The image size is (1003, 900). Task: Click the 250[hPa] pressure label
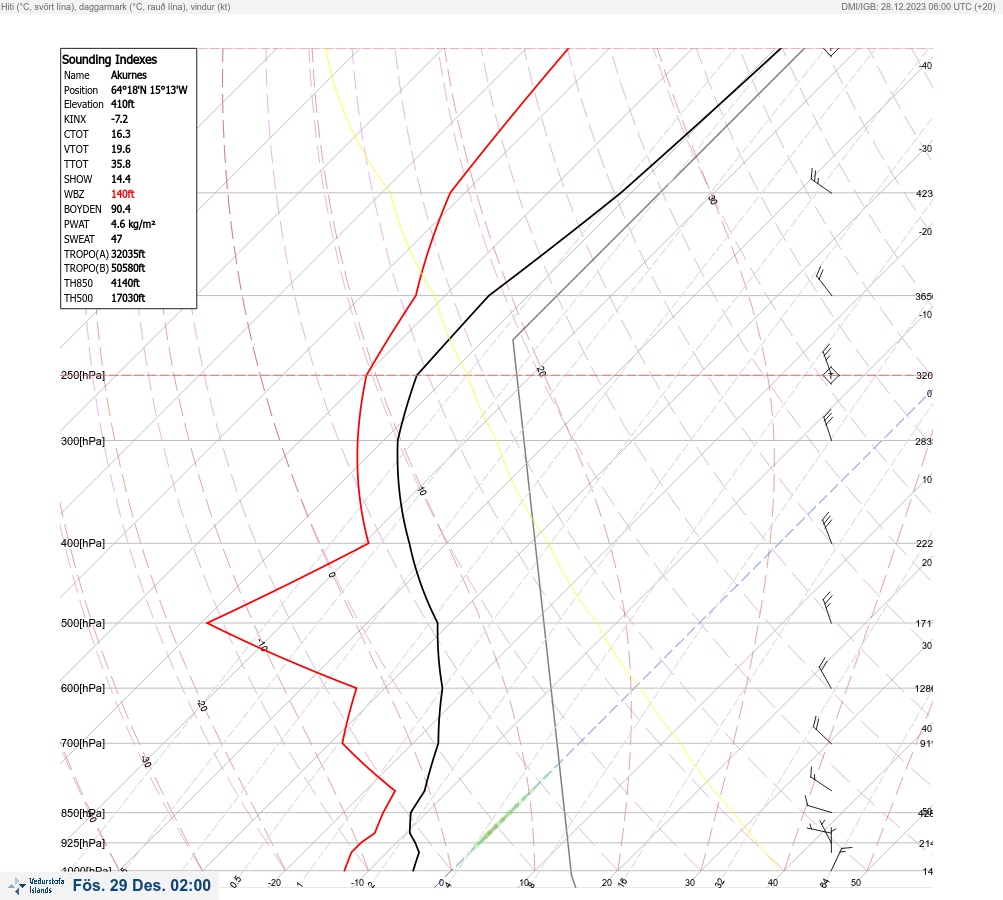tap(83, 375)
